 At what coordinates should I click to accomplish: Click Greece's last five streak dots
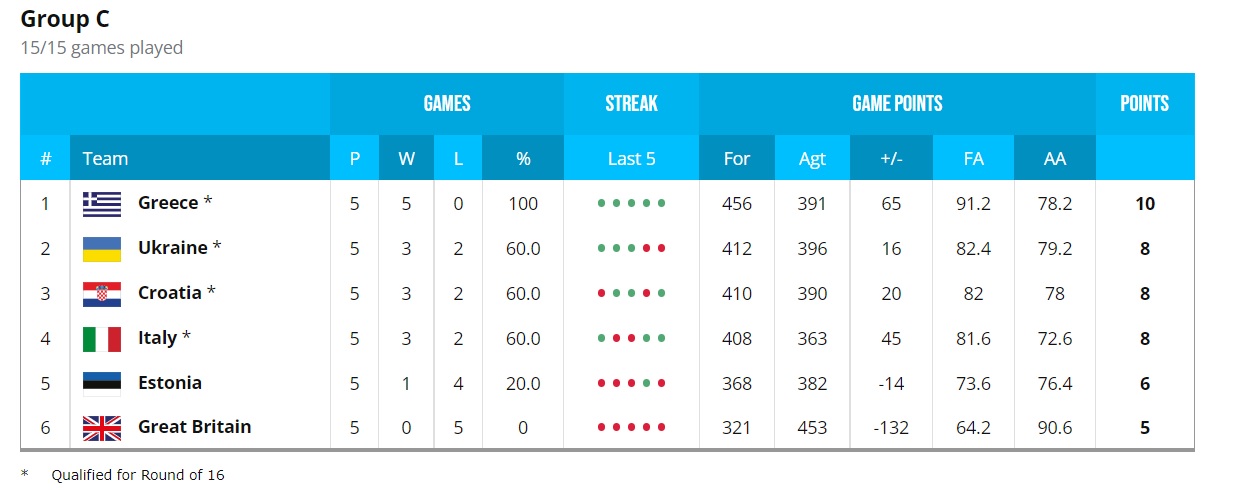click(631, 204)
